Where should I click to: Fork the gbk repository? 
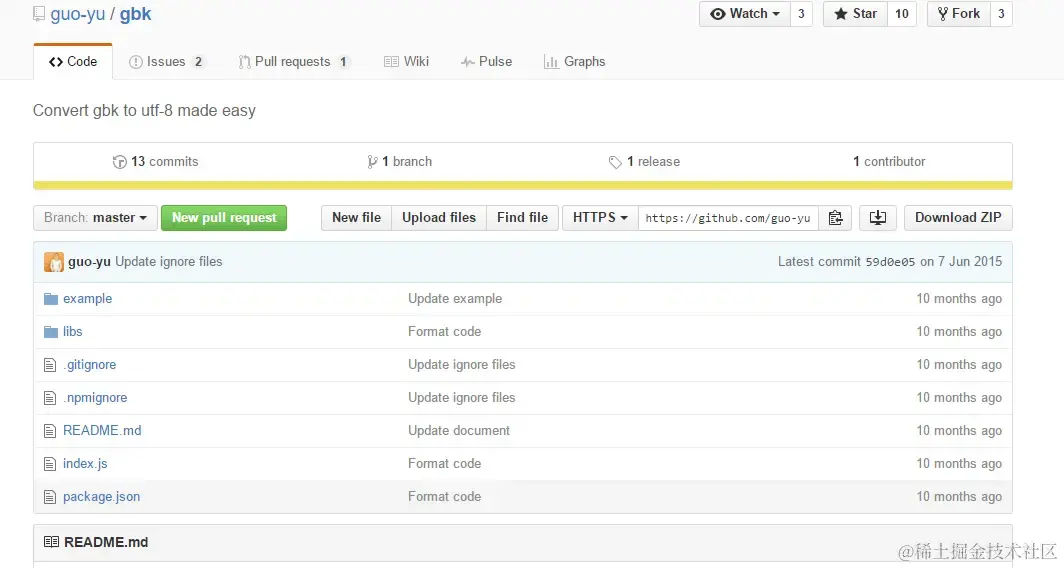(959, 14)
